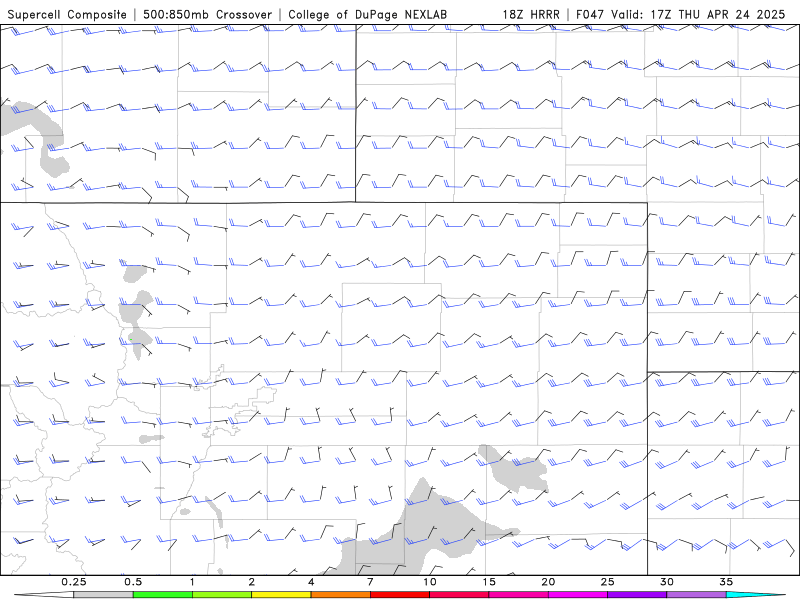The width and height of the screenshot is (800, 600).
Task: Click the College of DuPage NEXLAB label
Action: coord(367,14)
